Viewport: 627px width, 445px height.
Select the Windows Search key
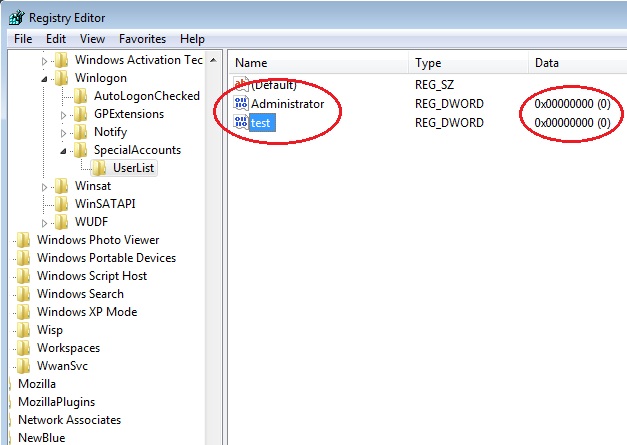point(80,294)
